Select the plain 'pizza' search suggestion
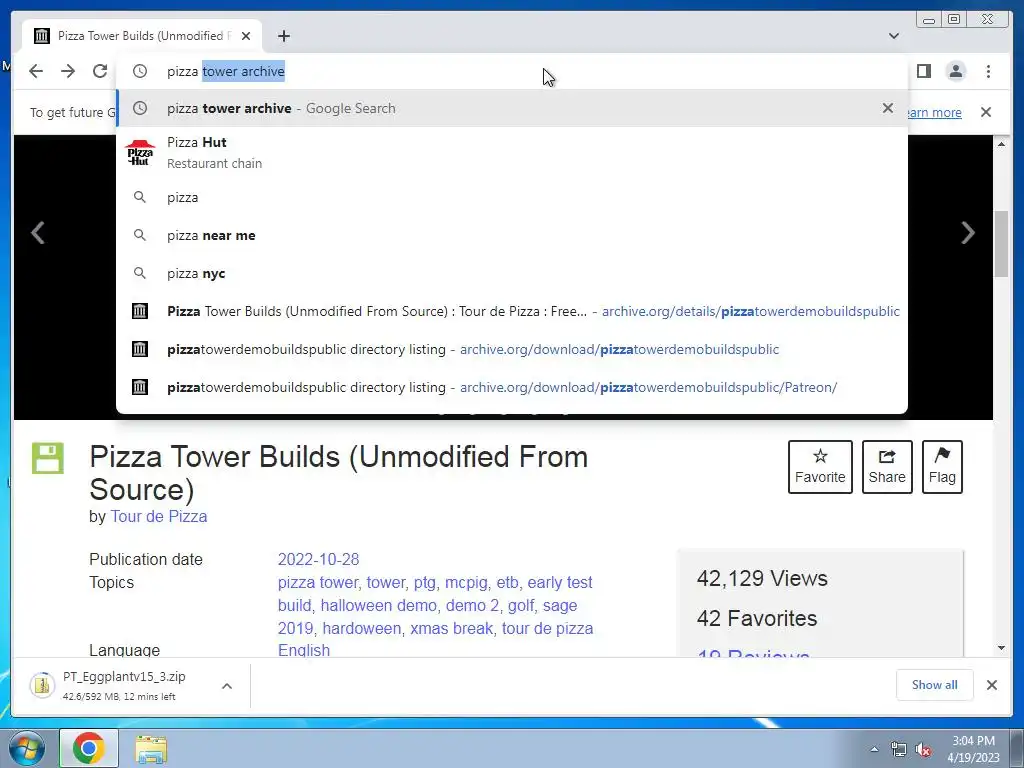1024x768 pixels. [x=512, y=197]
